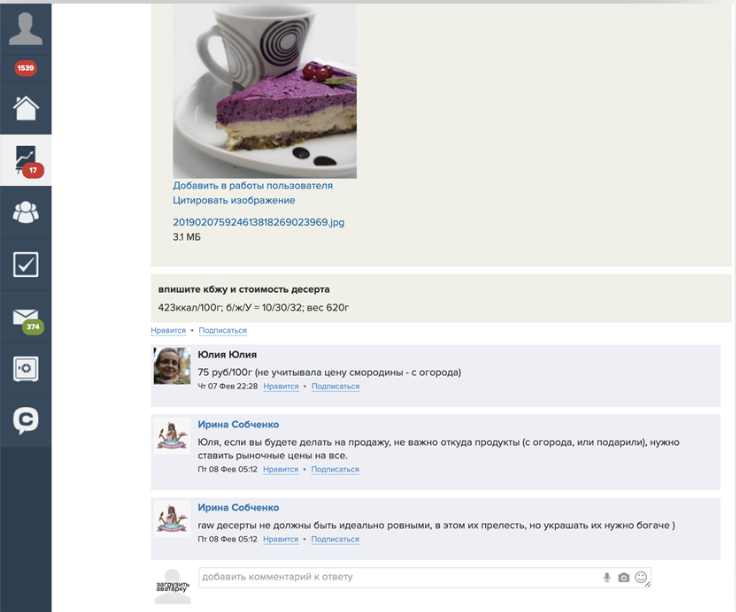
Task: Open the speech bubble C chat icon
Action: coord(25,420)
